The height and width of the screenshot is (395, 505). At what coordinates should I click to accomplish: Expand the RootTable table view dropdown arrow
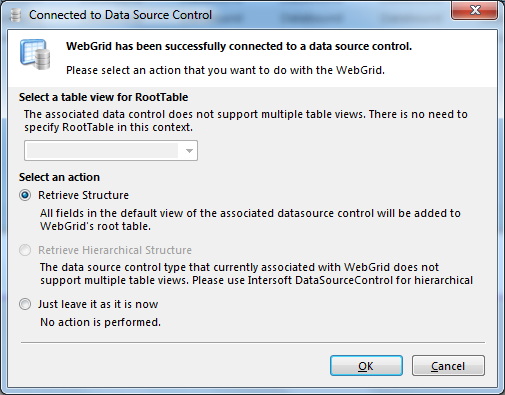coord(189,151)
